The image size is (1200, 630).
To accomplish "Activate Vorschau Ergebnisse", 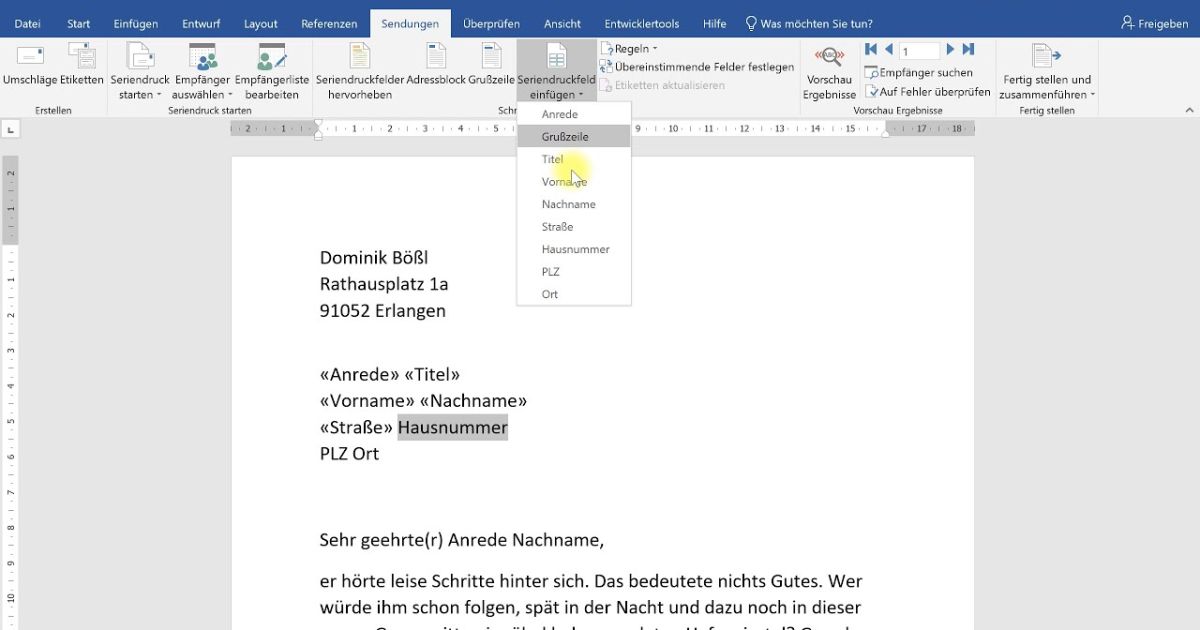I will click(829, 70).
